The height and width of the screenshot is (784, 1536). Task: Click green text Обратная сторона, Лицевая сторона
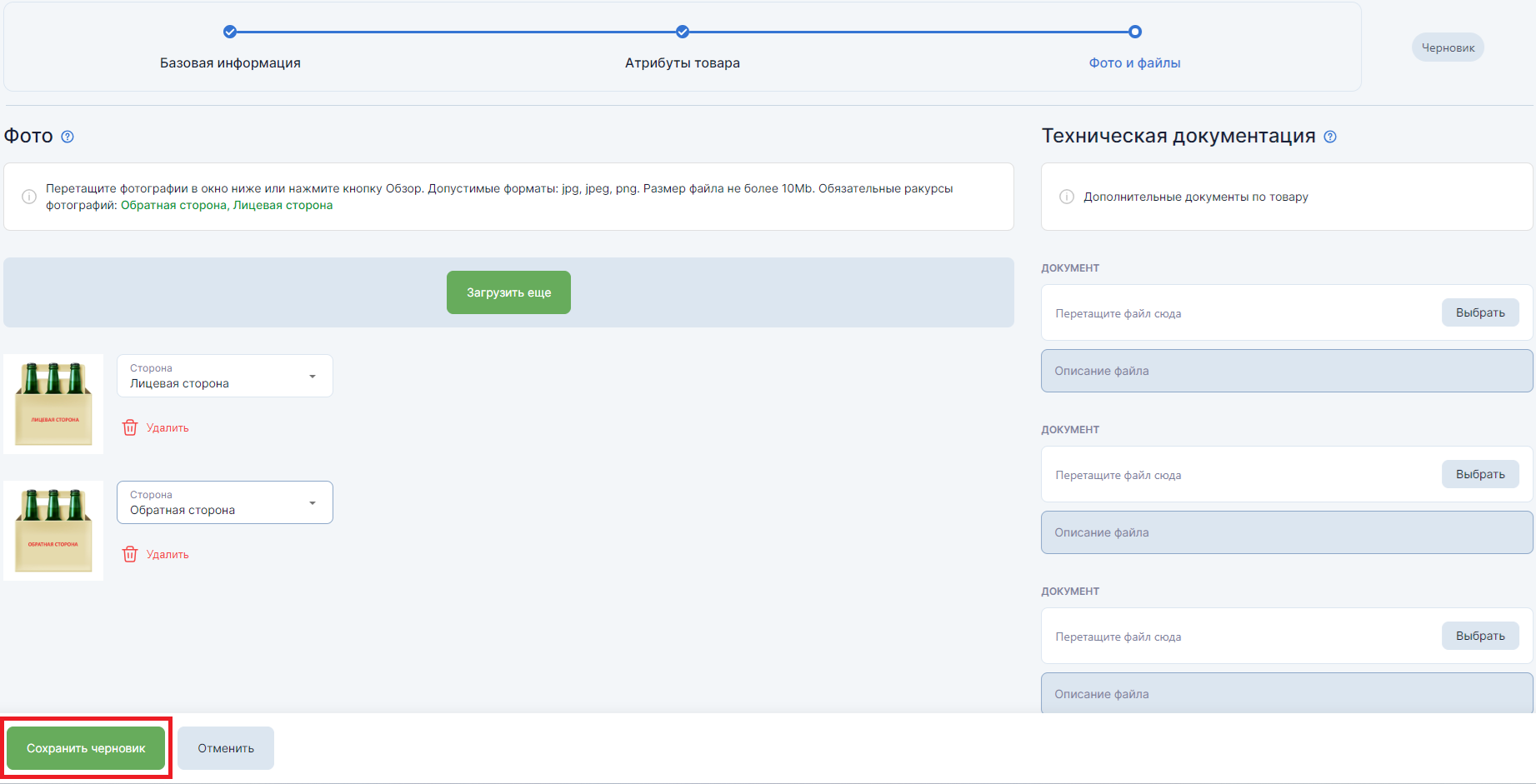pyautogui.click(x=227, y=205)
